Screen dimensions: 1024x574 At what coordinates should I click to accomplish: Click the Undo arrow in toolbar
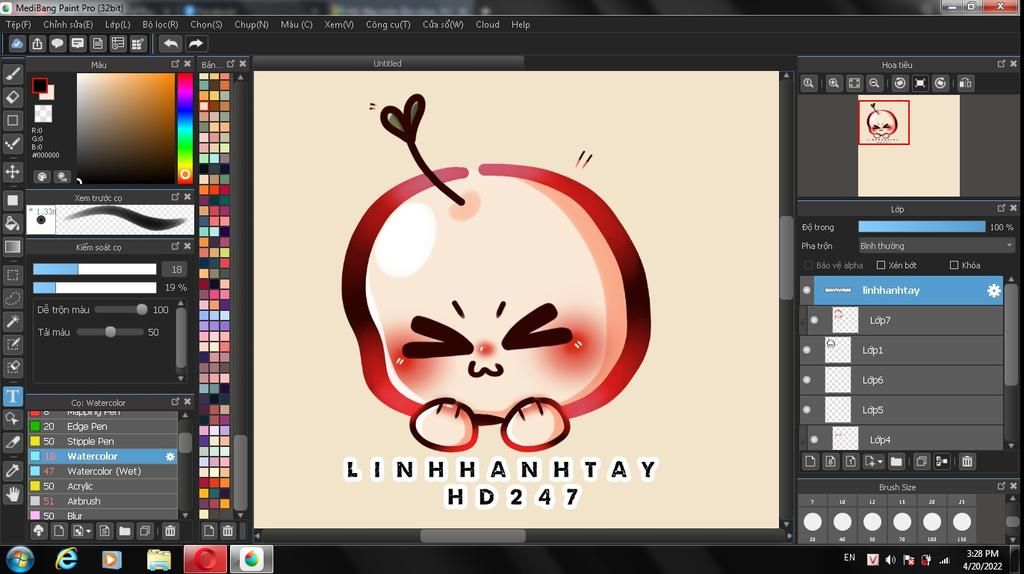170,44
